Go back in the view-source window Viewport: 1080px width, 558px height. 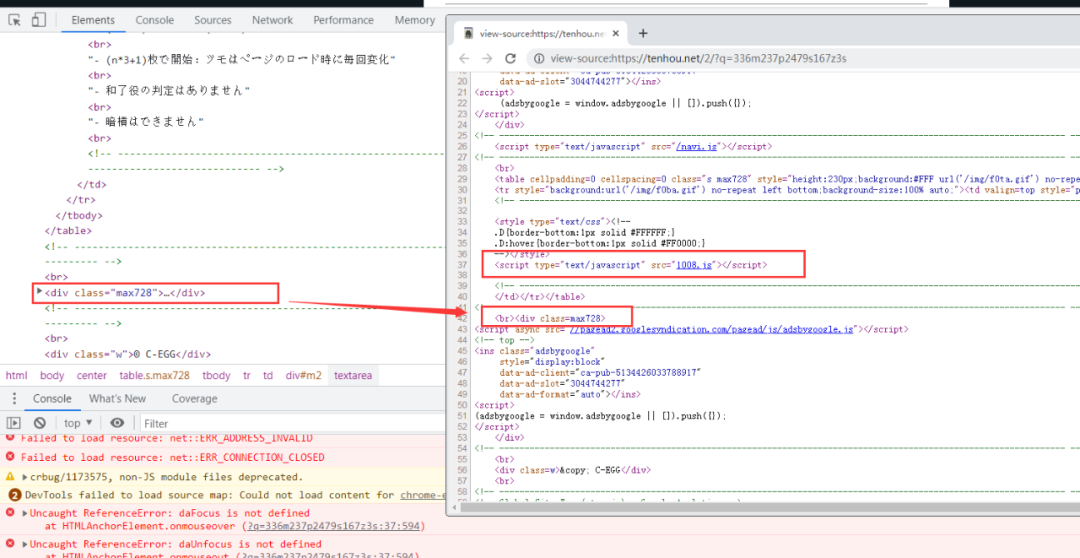464,59
